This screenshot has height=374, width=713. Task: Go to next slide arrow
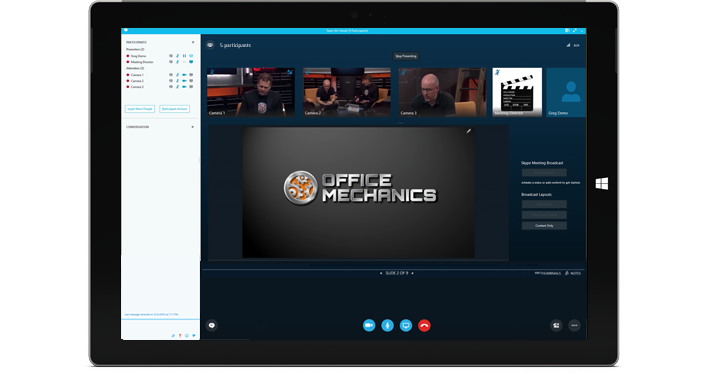pyautogui.click(x=412, y=273)
